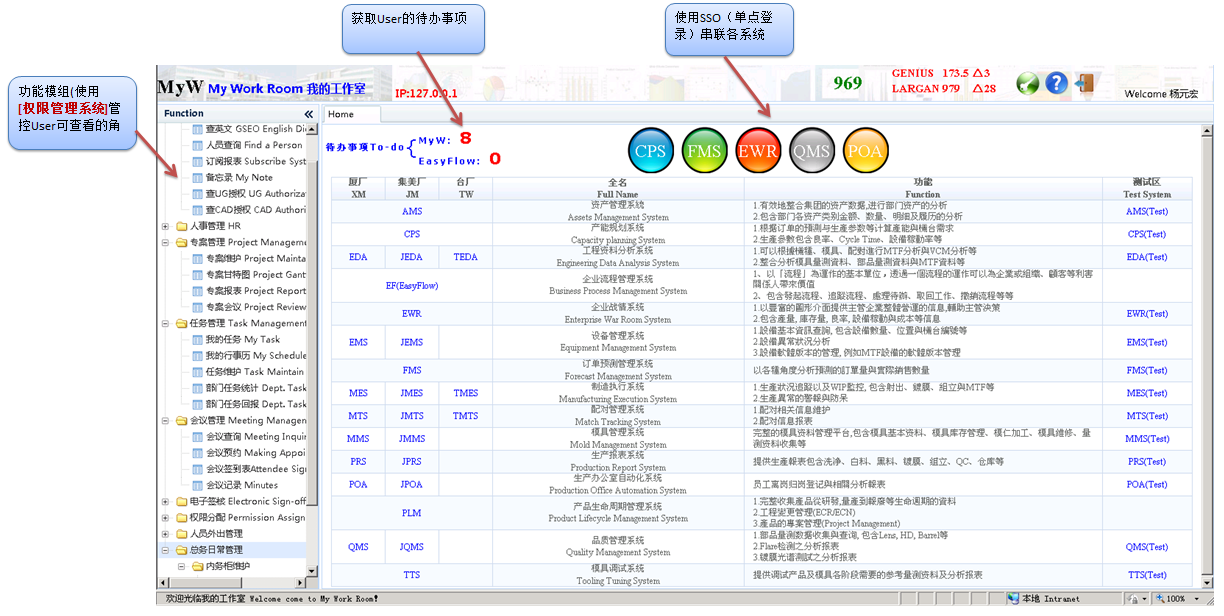
Task: Click the green globe icon in header
Action: click(1028, 84)
